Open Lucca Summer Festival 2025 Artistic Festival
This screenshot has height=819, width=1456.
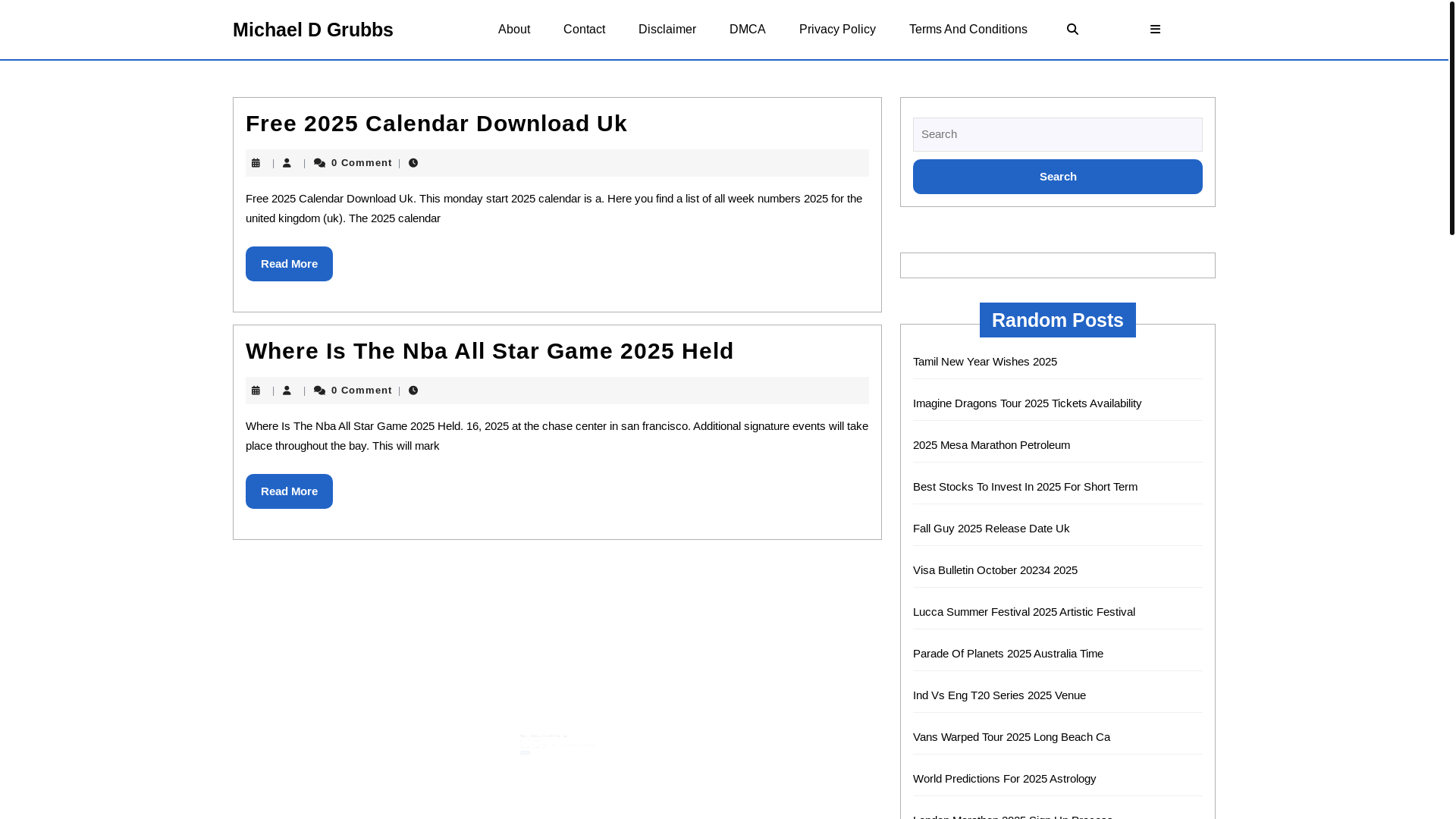(x=1024, y=612)
